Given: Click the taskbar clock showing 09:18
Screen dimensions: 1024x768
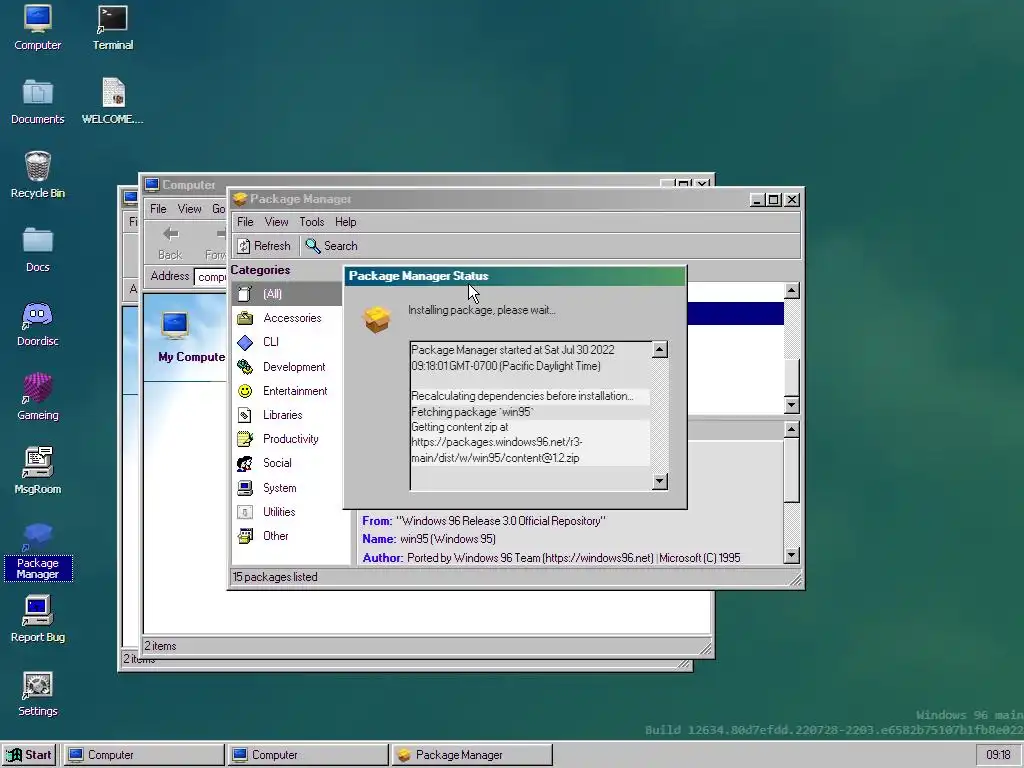Looking at the screenshot, I should [x=998, y=755].
